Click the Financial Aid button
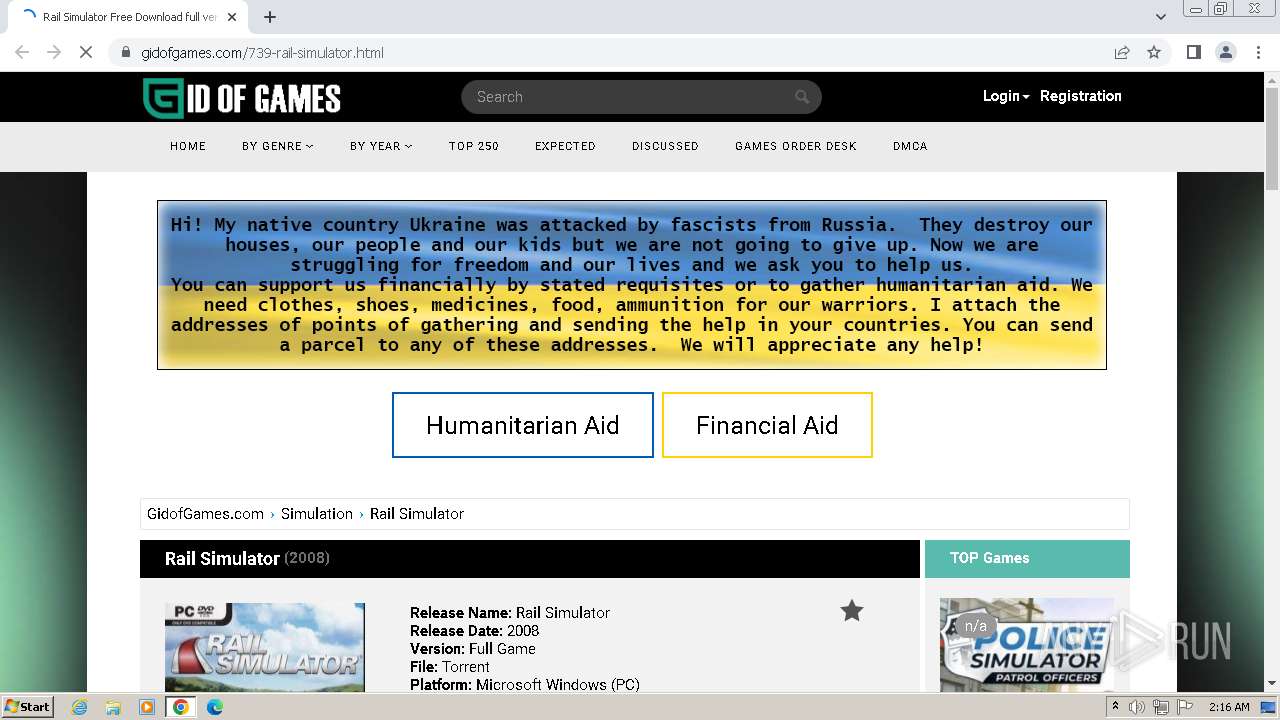Image resolution: width=1280 pixels, height=720 pixels. [767, 425]
